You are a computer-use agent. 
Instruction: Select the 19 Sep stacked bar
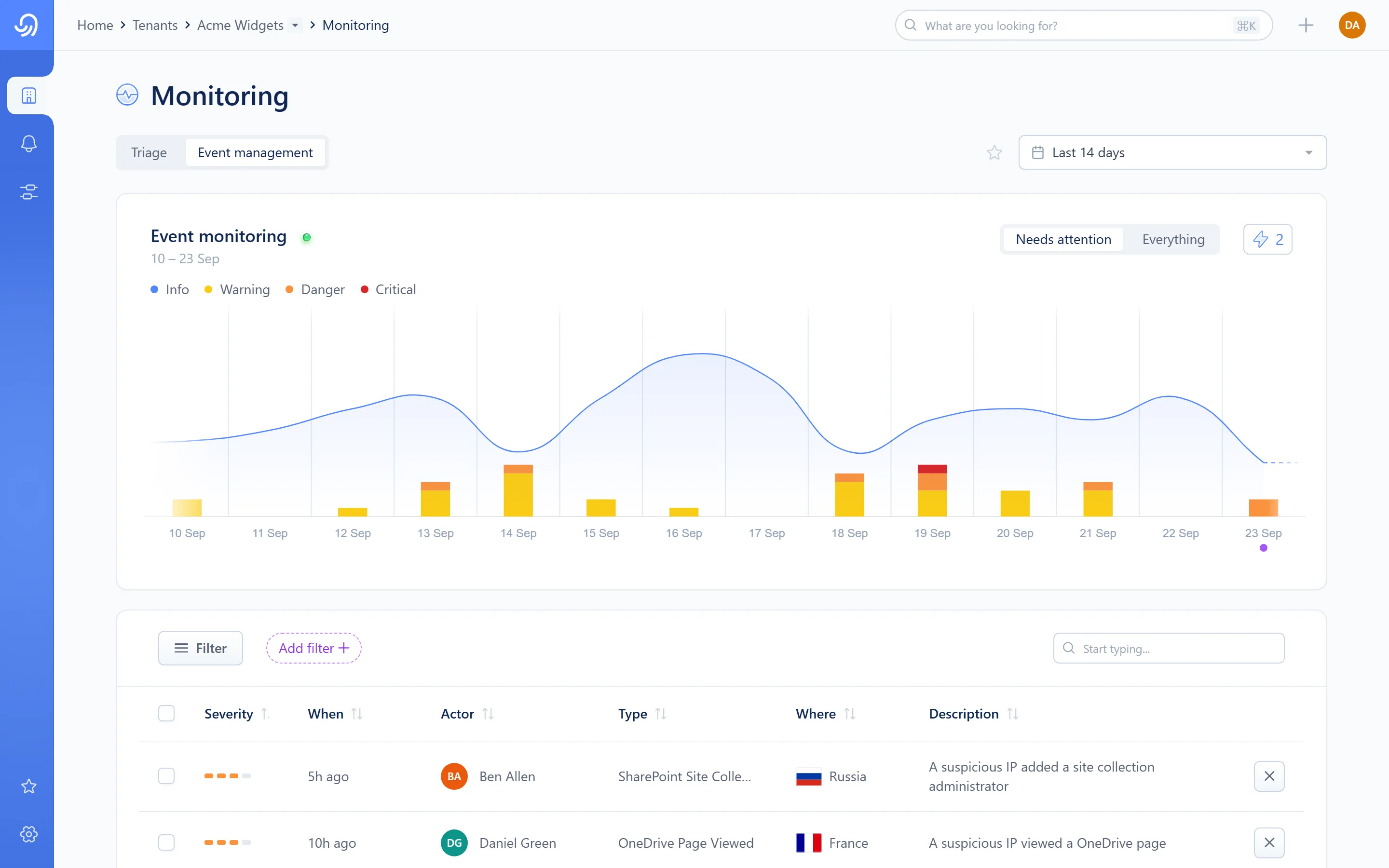click(932, 490)
